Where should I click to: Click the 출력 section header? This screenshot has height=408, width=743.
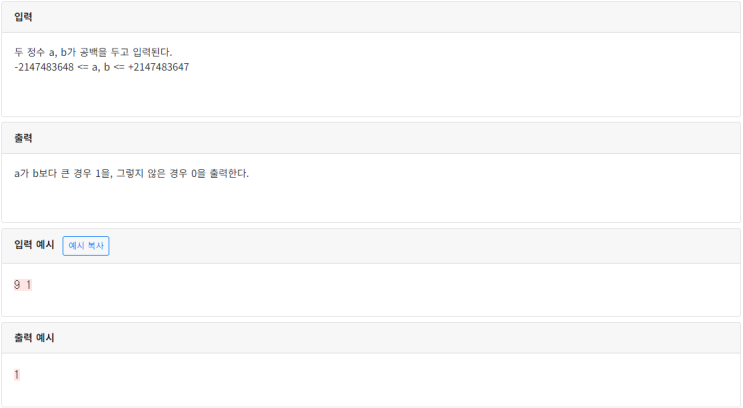[23, 138]
